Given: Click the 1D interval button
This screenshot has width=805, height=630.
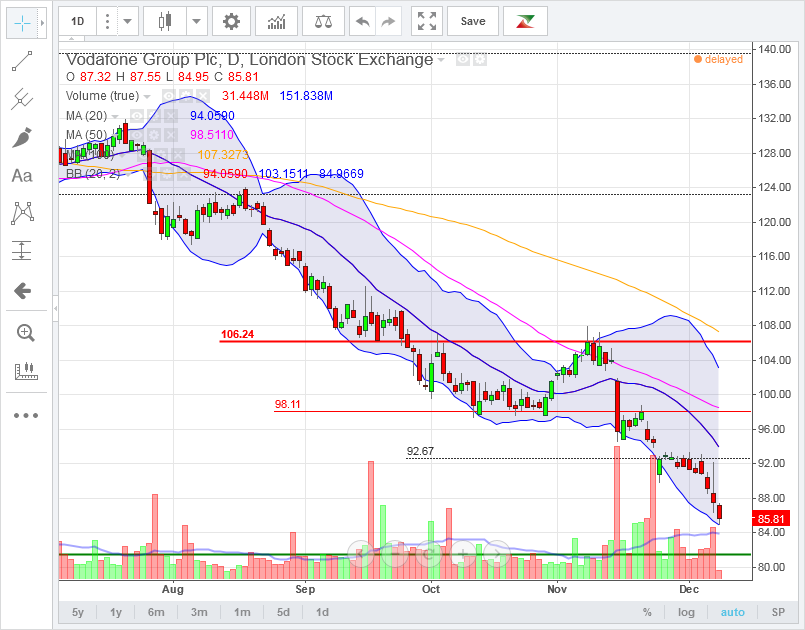Looking at the screenshot, I should click(x=78, y=22).
